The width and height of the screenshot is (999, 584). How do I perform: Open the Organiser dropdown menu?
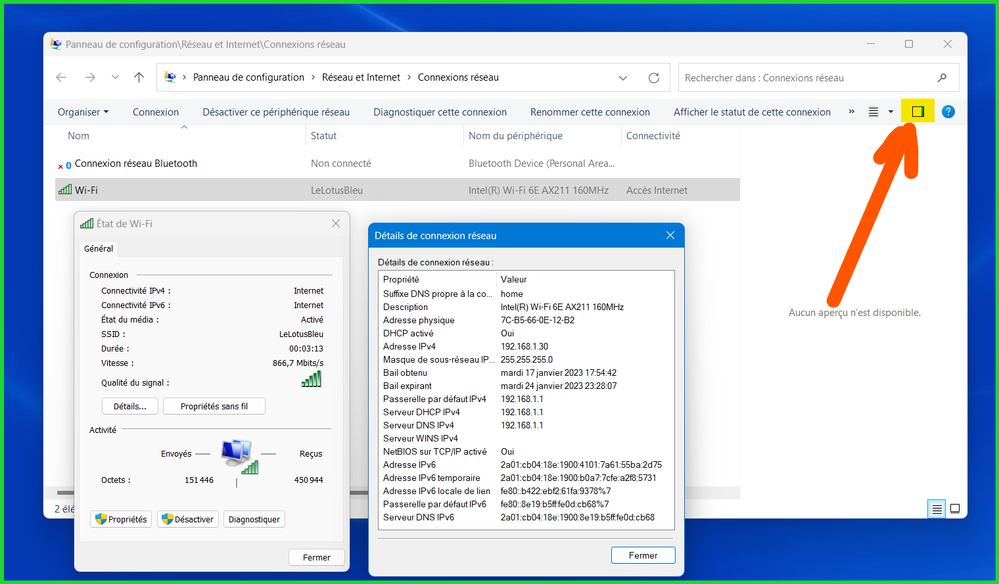pos(83,112)
